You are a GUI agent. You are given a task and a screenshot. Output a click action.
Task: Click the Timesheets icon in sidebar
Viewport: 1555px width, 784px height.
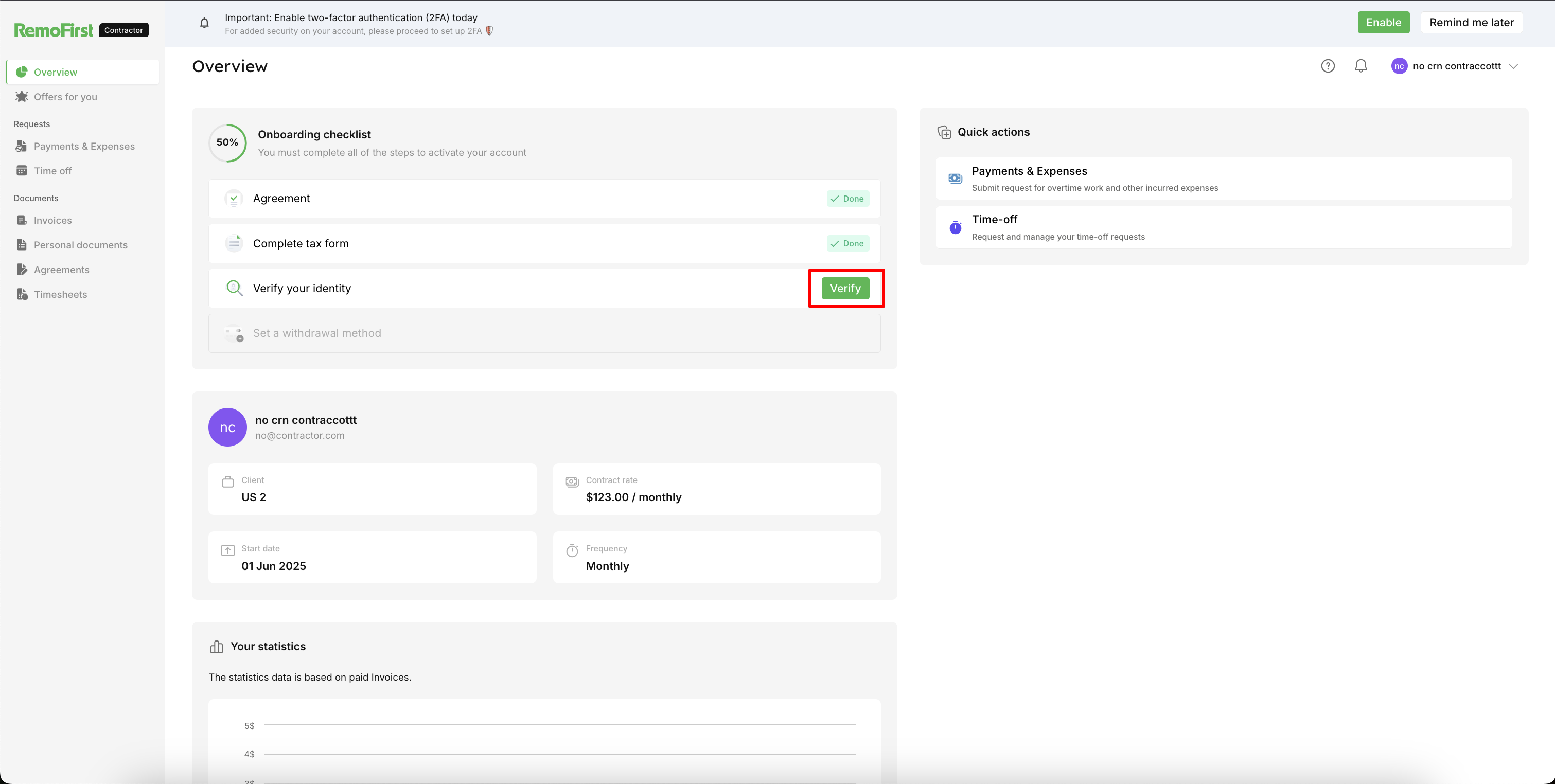pyautogui.click(x=22, y=295)
